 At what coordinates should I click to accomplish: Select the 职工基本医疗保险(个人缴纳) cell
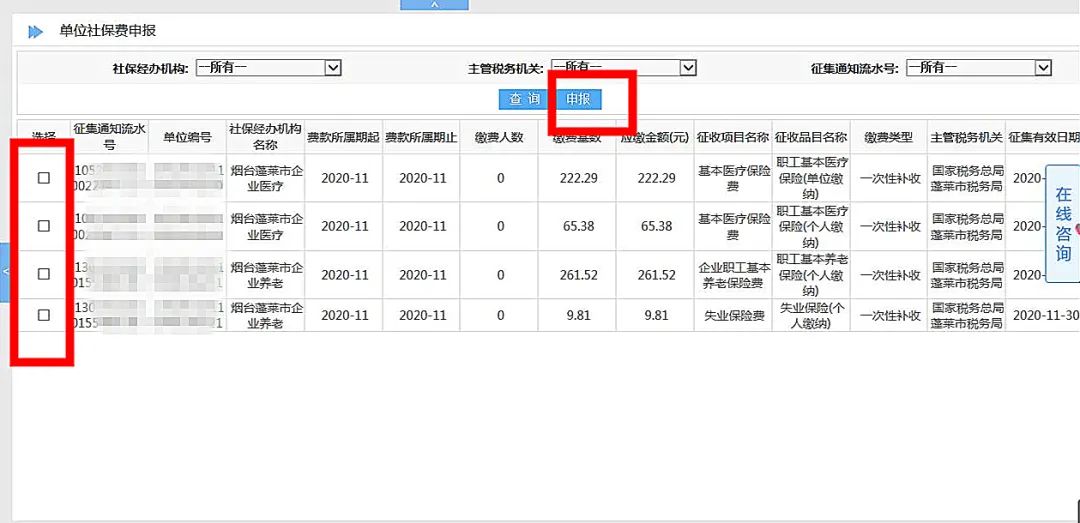click(x=811, y=226)
